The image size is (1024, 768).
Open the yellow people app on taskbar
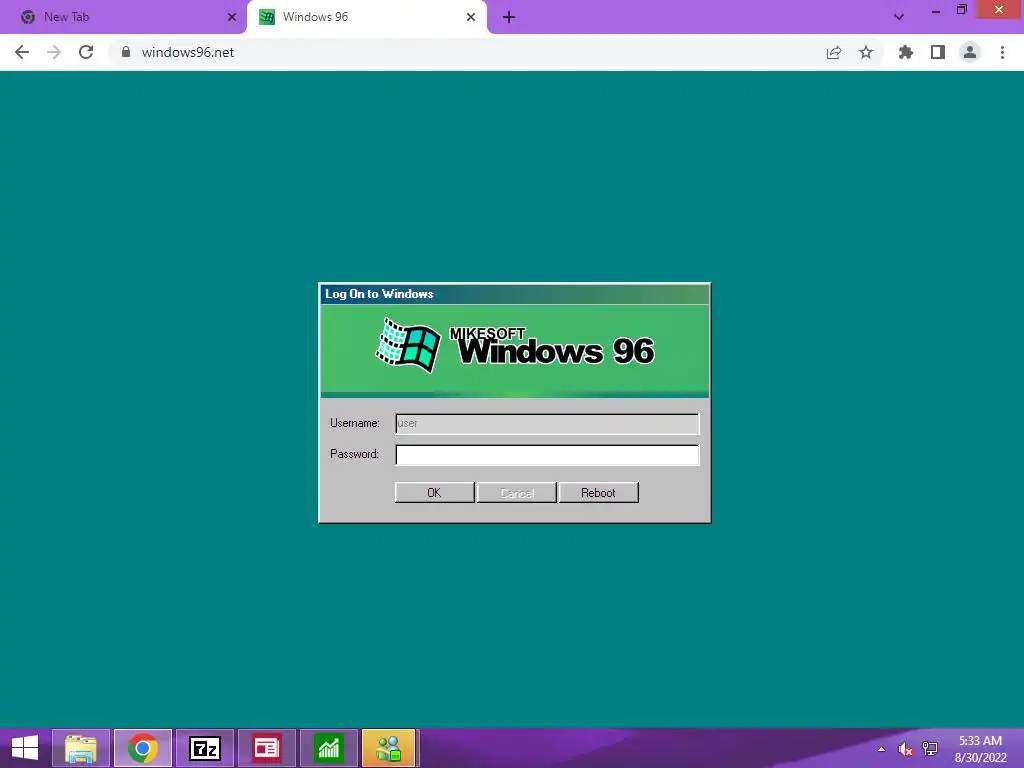389,748
